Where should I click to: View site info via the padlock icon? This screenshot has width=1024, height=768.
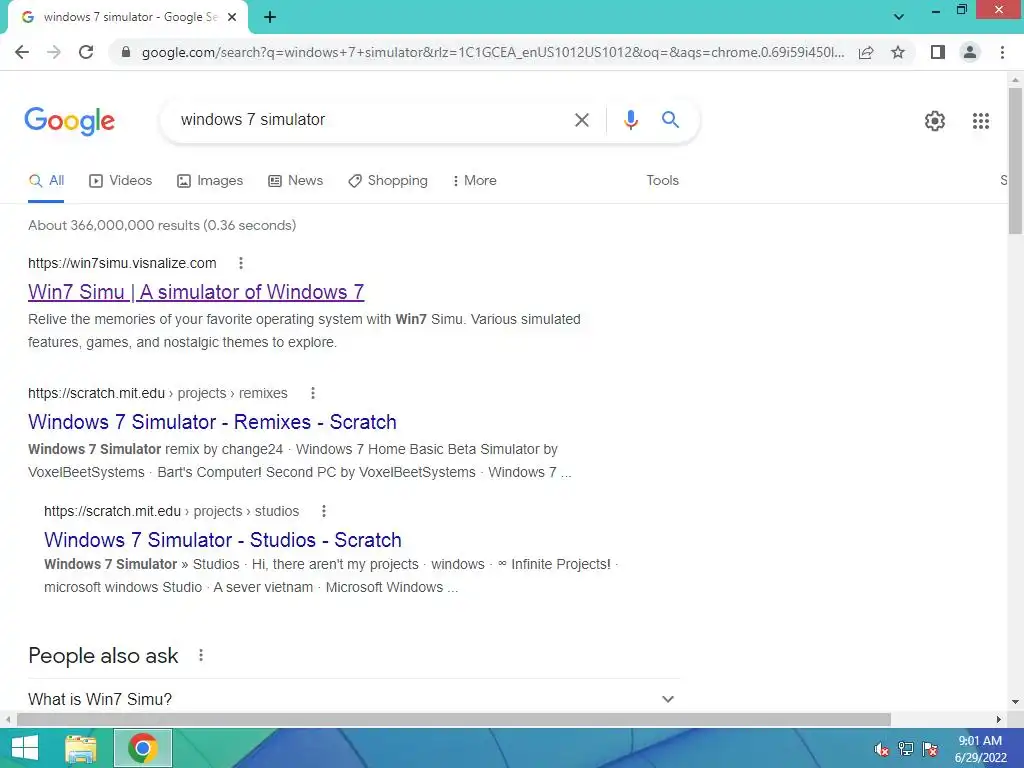(x=126, y=52)
